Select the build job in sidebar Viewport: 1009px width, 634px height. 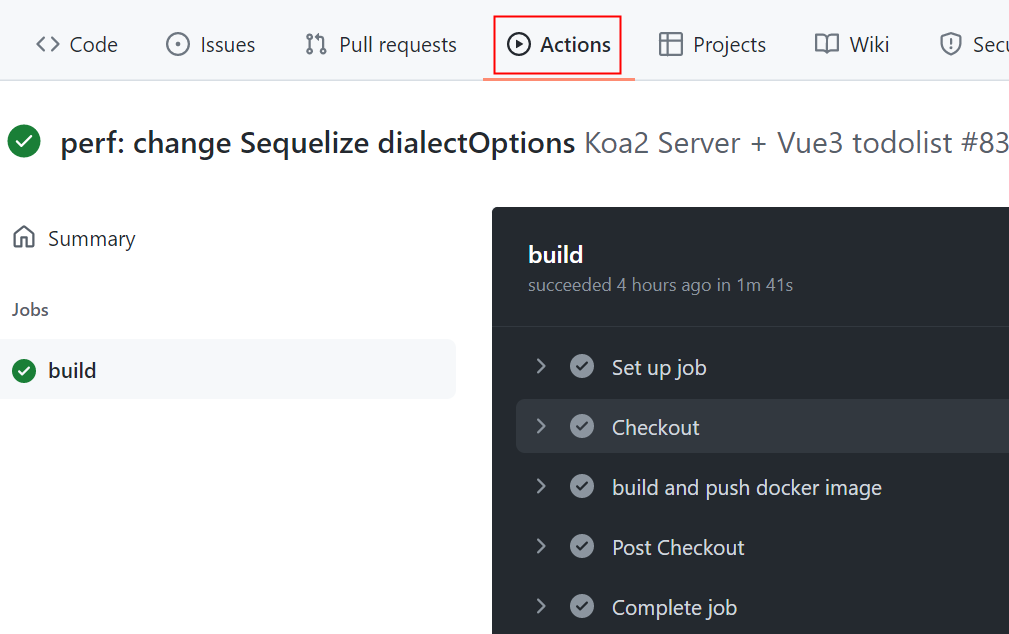72,371
